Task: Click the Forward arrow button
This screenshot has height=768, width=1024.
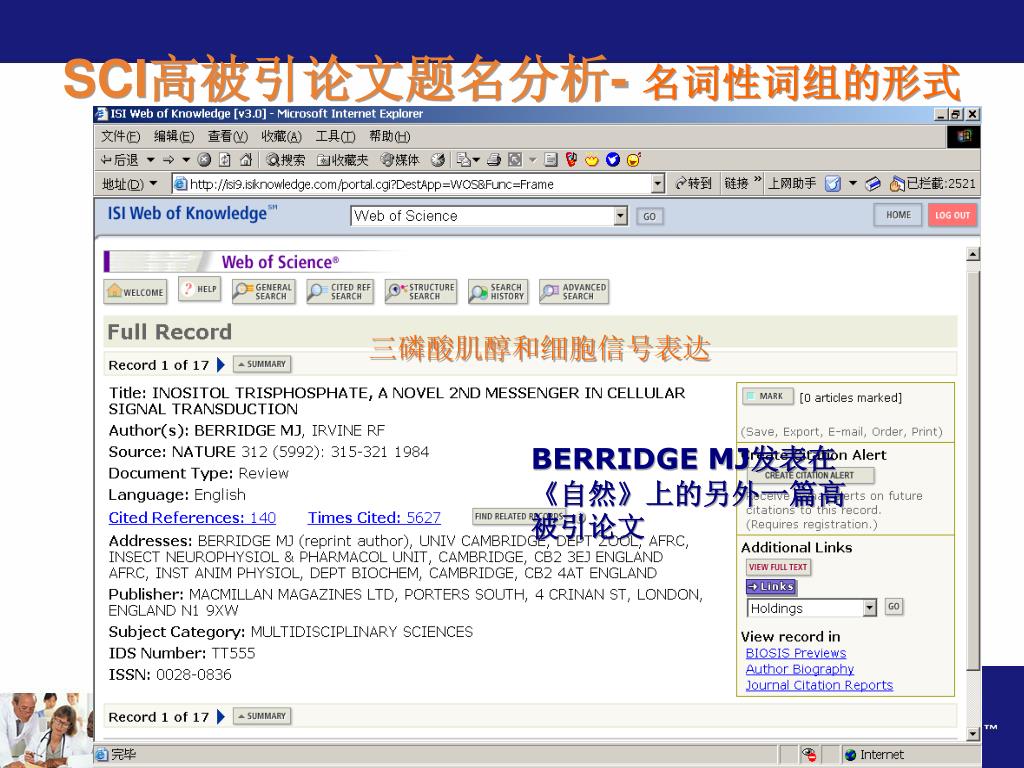Action: point(168,160)
